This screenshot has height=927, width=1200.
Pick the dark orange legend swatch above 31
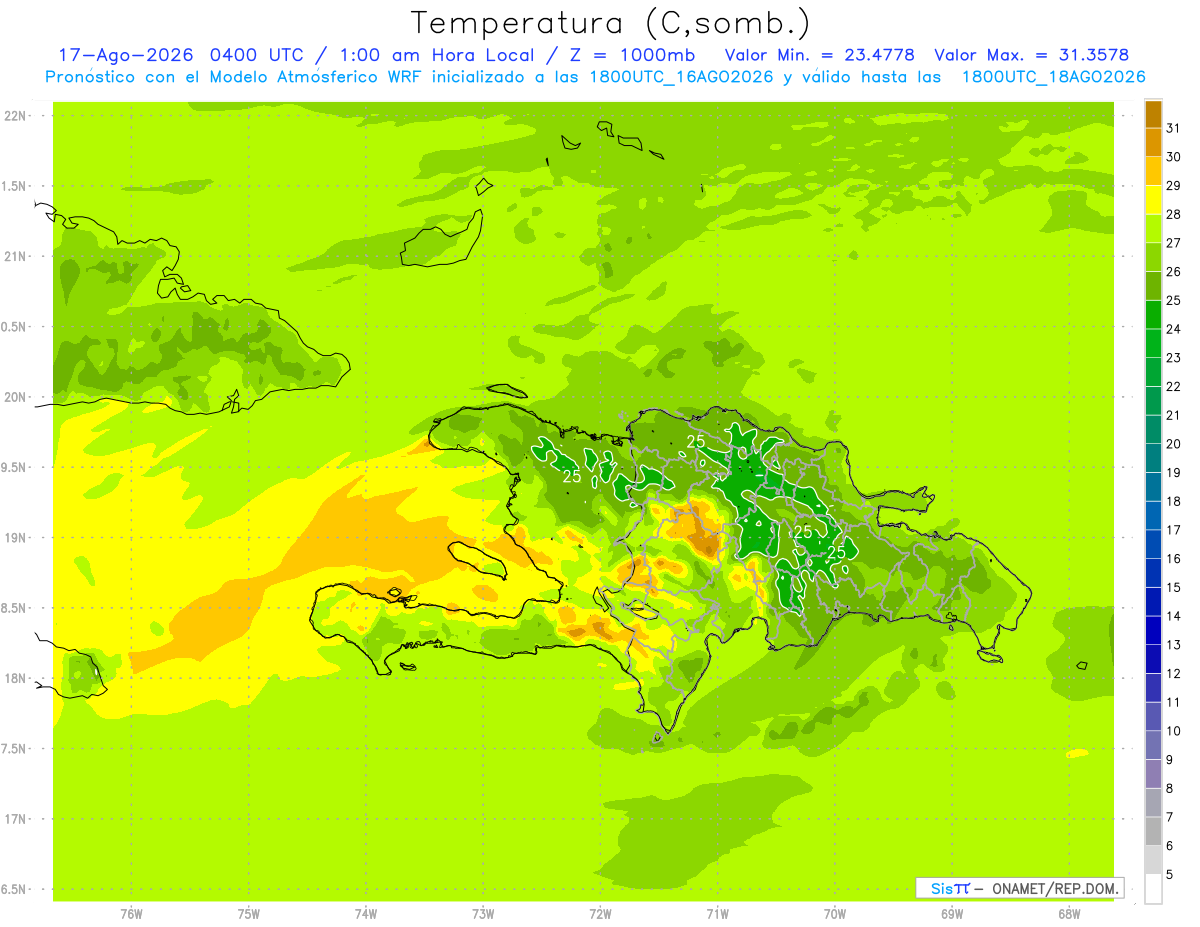[1153, 114]
